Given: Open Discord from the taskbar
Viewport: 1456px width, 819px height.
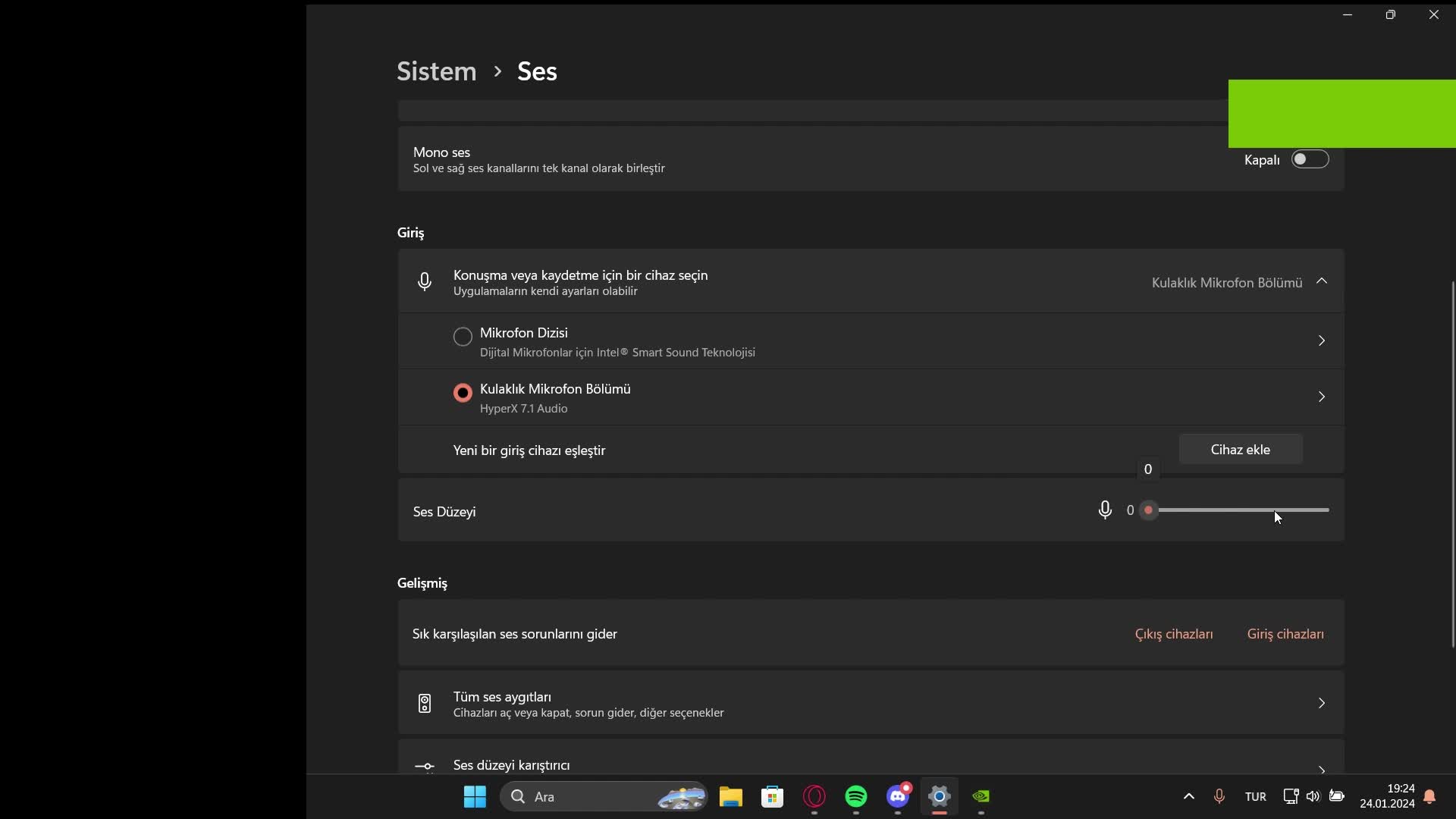Looking at the screenshot, I should click(x=898, y=796).
